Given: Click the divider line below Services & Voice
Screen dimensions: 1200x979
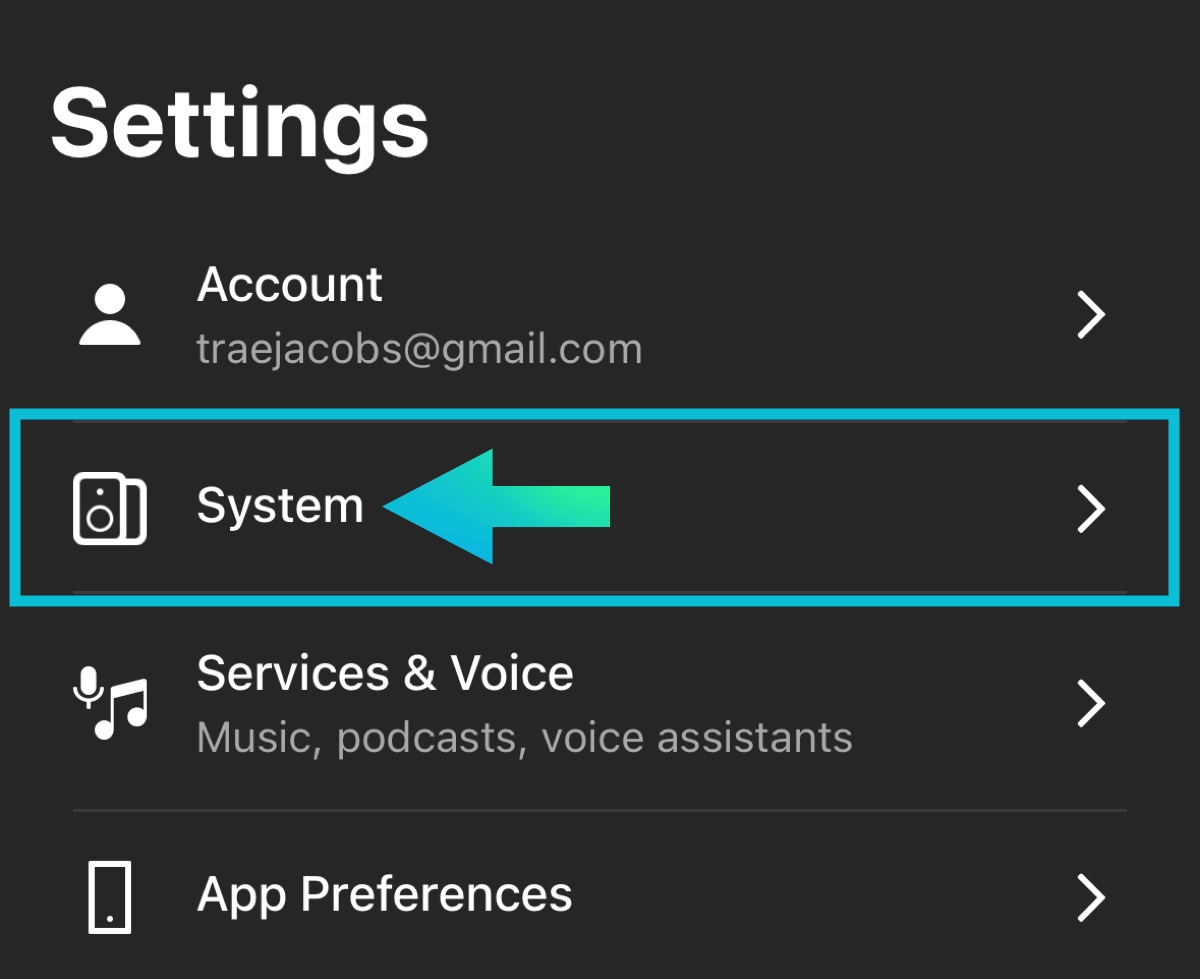Looking at the screenshot, I should point(600,810).
